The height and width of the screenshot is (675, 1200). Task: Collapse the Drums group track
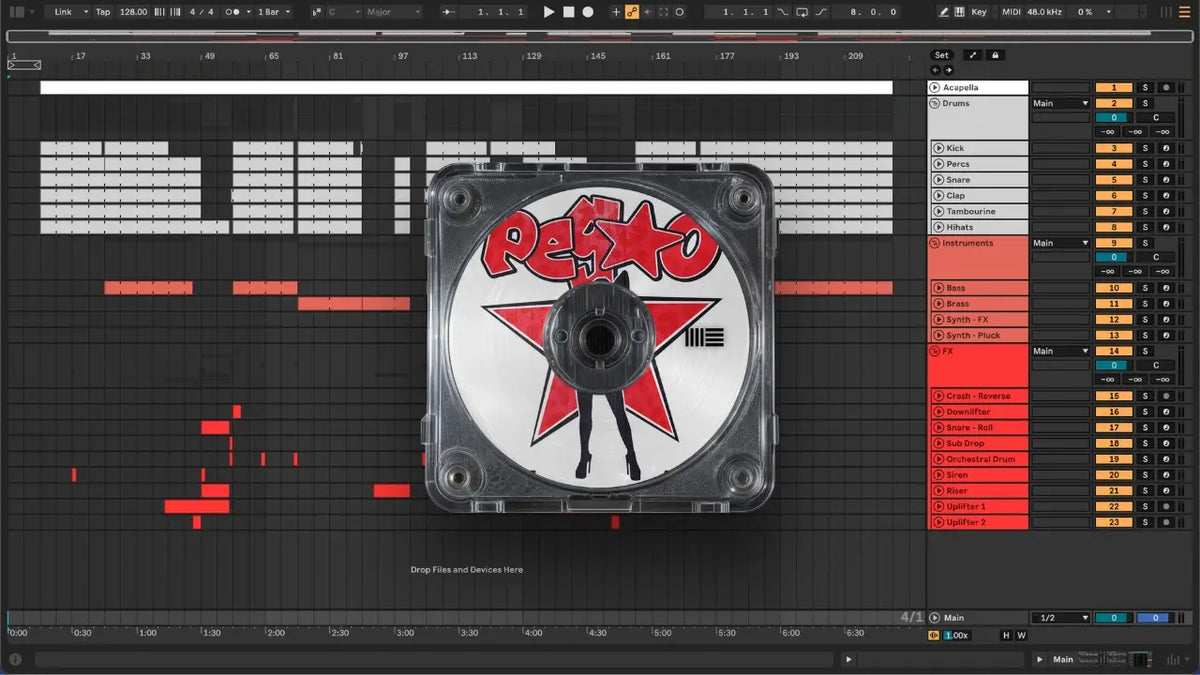935,103
